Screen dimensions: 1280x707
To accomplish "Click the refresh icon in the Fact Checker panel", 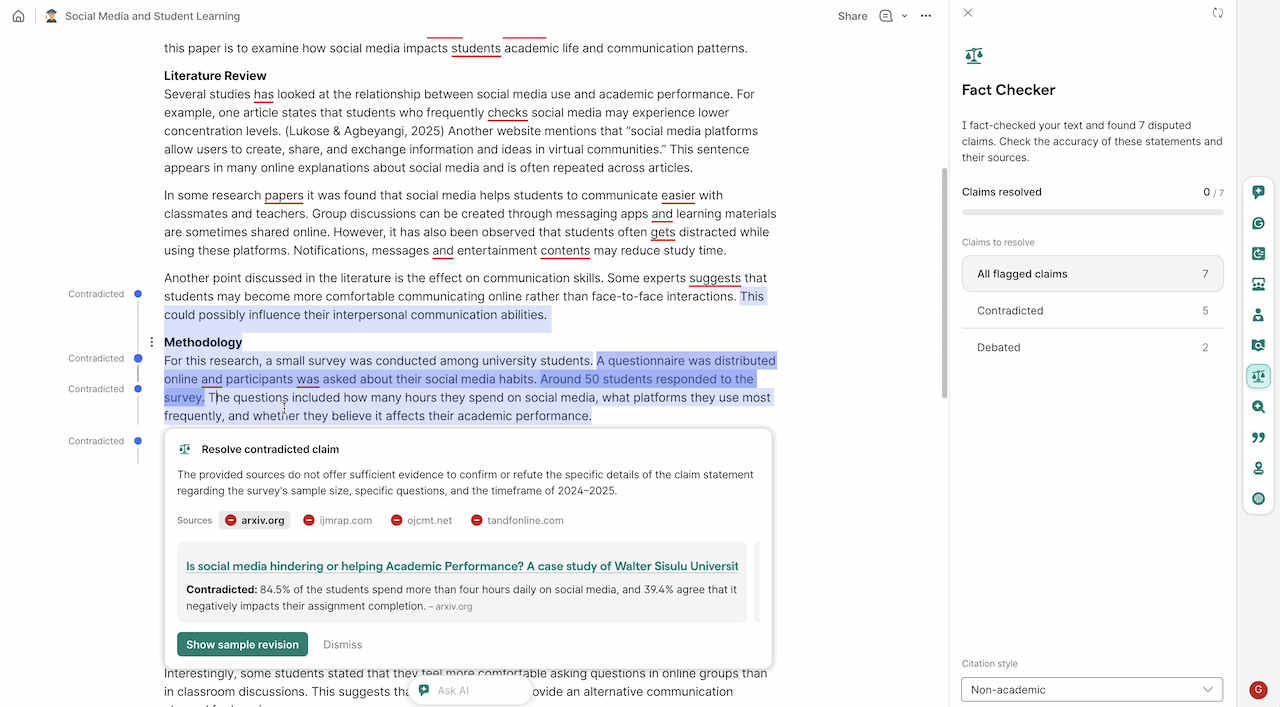I will 1218,13.
